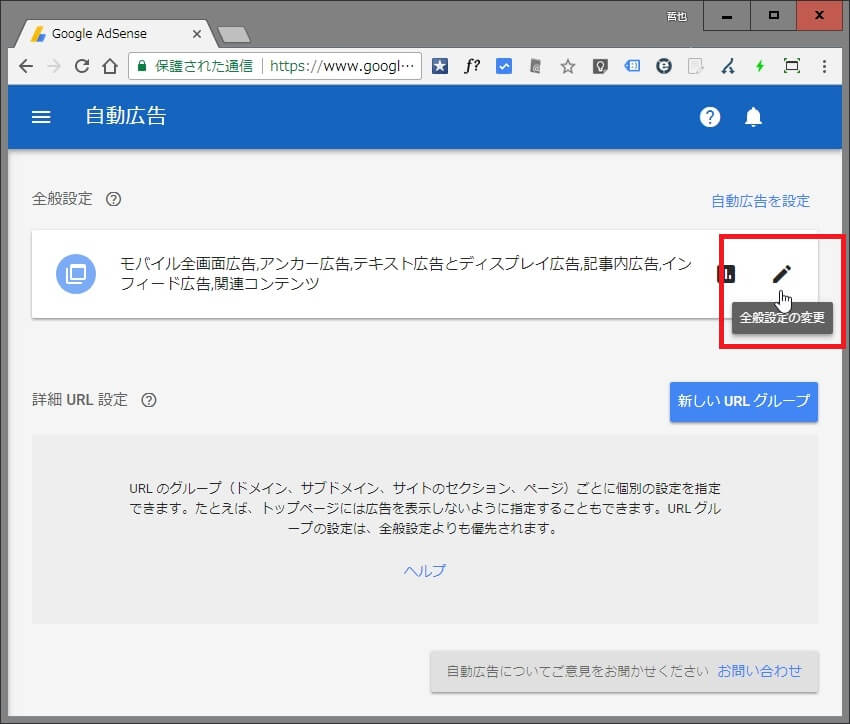Open the notifications bell
Viewport: 850px width, 724px height.
(754, 117)
